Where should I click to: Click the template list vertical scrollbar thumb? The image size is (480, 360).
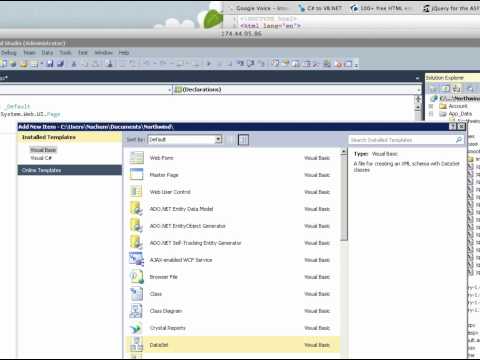[x=344, y=198]
